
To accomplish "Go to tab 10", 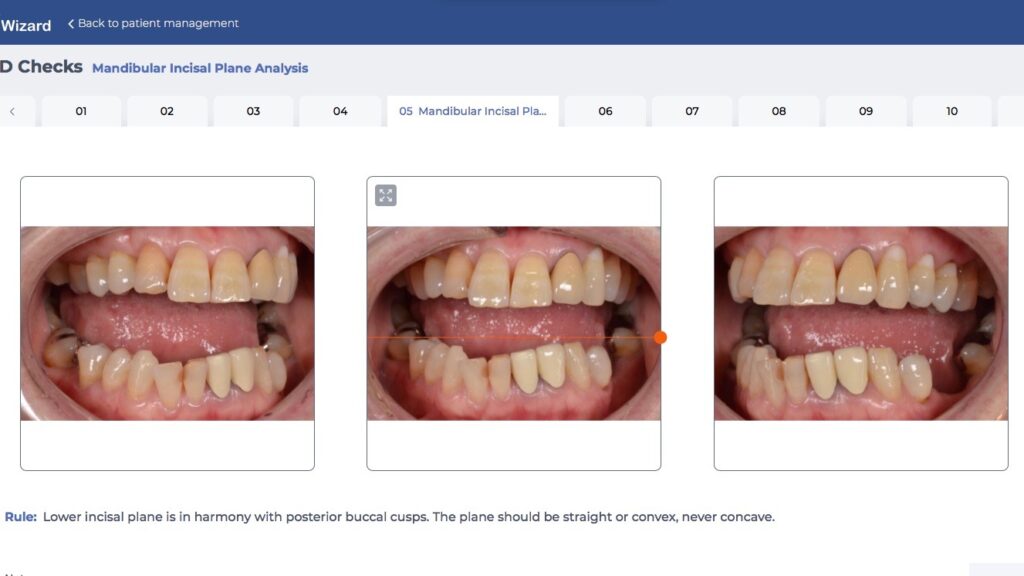I will tap(952, 111).
